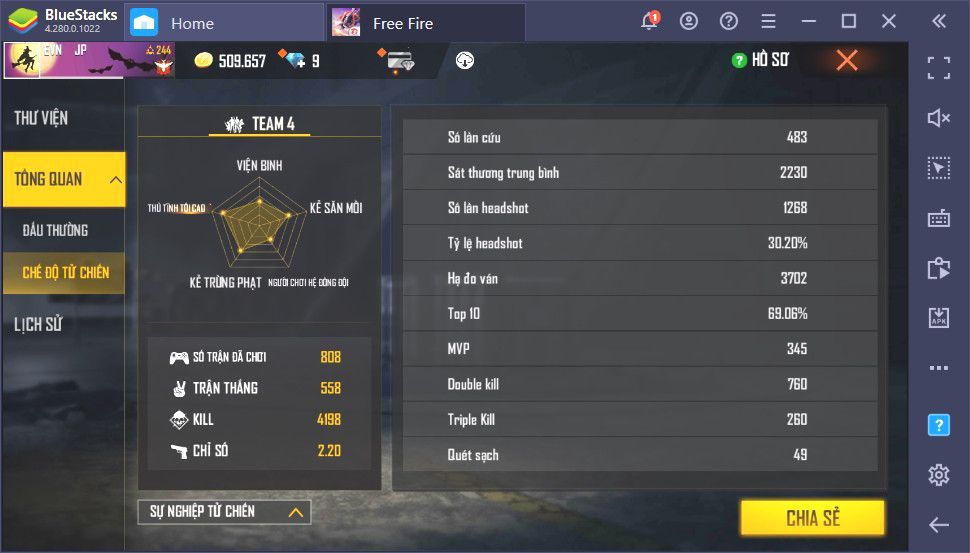This screenshot has height=553, width=970.
Task: Click the download cloud icon in the game
Action: pos(465,61)
